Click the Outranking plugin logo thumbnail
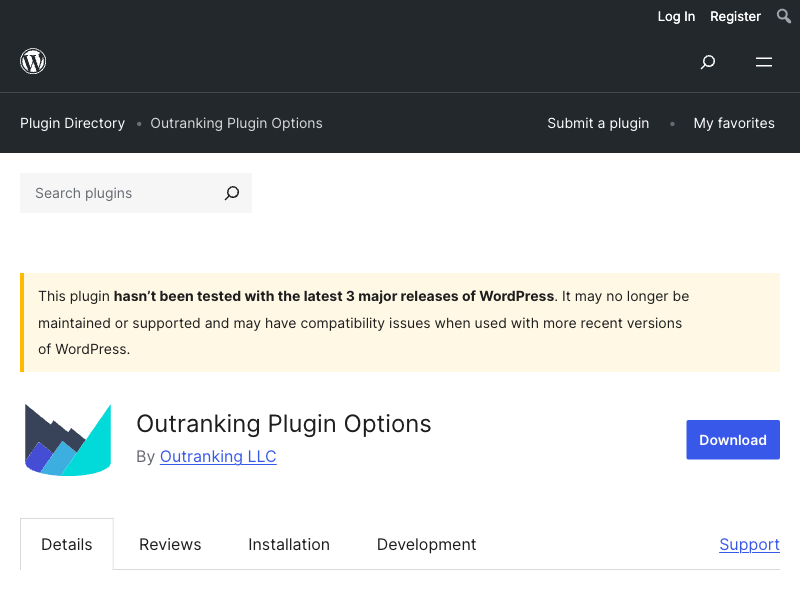Screen dimensions: 800x600 pos(68,440)
